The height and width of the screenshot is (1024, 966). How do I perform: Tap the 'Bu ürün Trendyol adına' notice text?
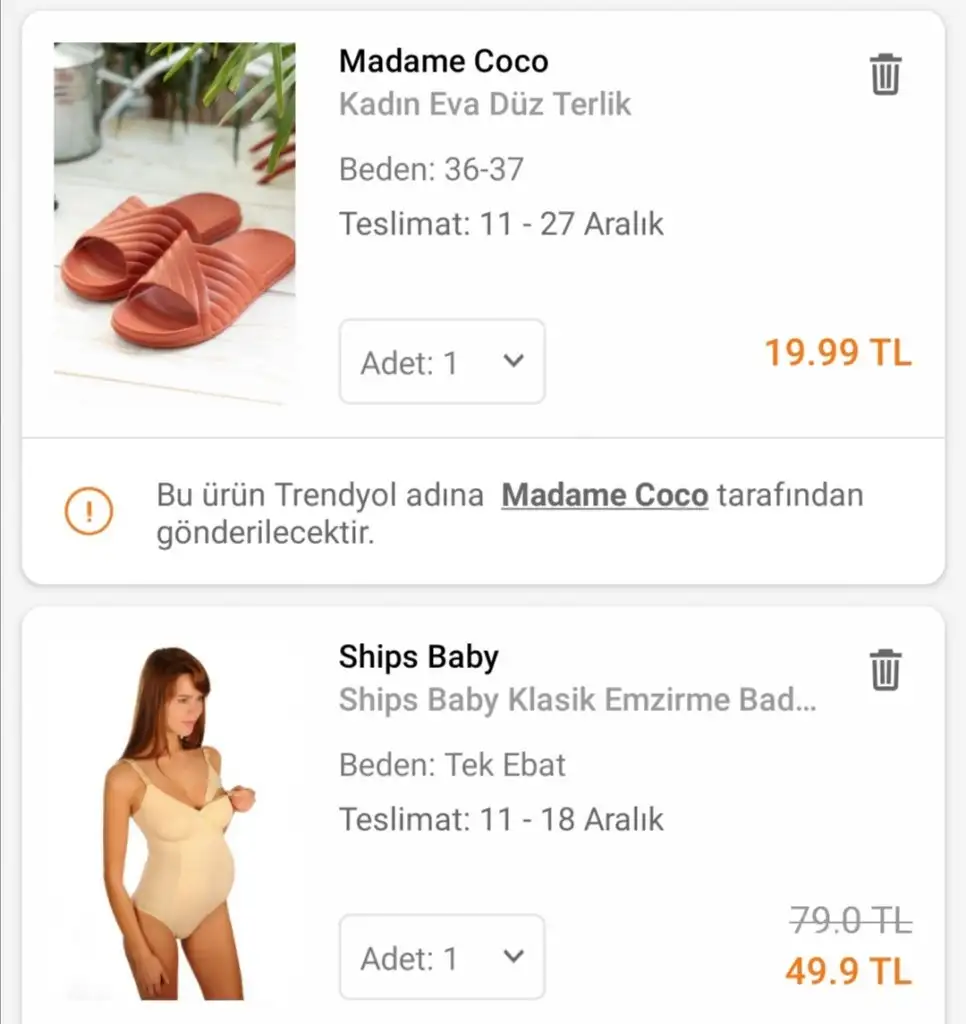(320, 495)
